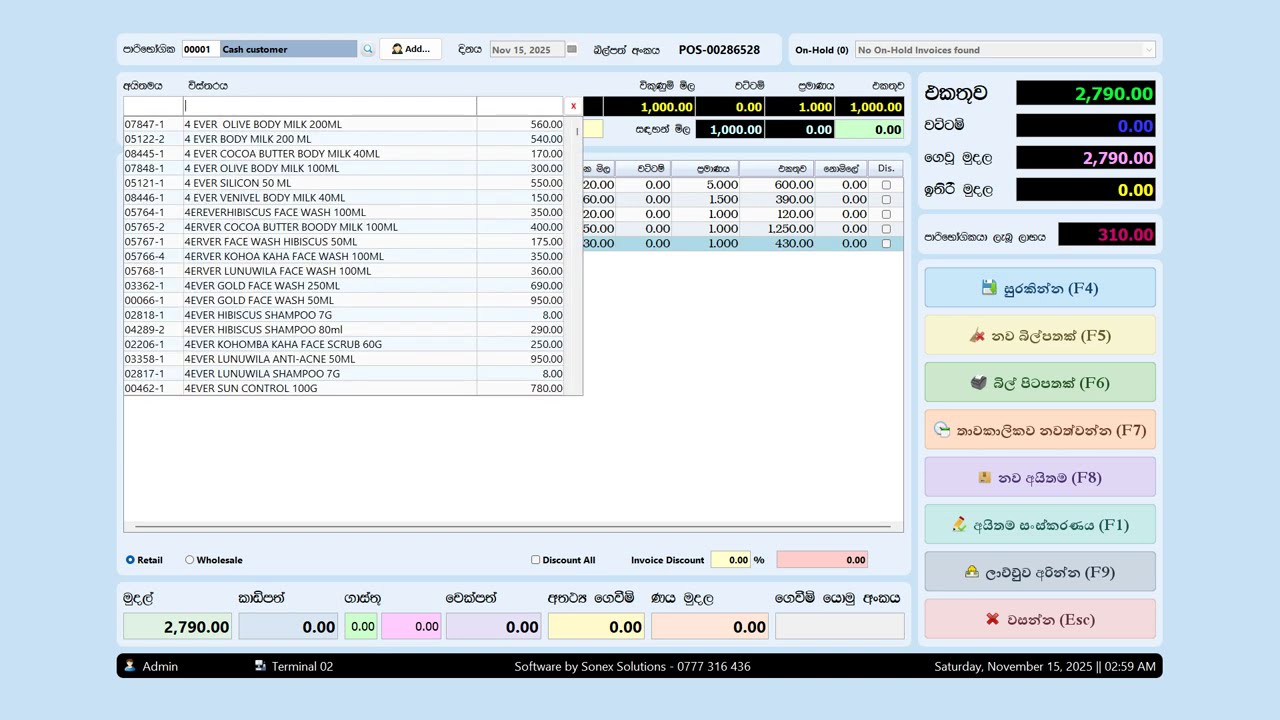The width and height of the screenshot is (1280, 720).
Task: Open the date calendar picker icon
Action: [572, 49]
